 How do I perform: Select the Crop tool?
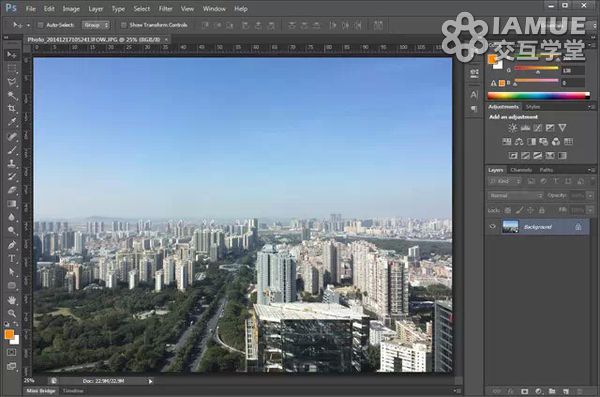12,108
